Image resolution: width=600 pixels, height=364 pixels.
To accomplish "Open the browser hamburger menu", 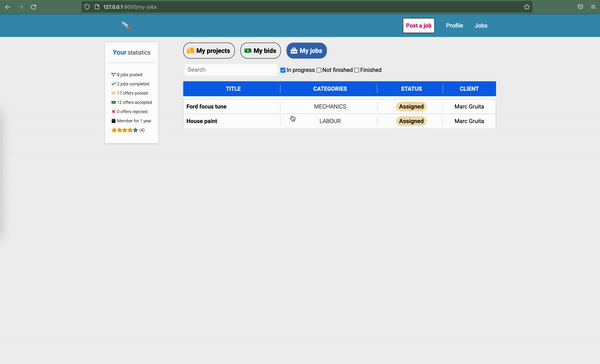I will [593, 7].
